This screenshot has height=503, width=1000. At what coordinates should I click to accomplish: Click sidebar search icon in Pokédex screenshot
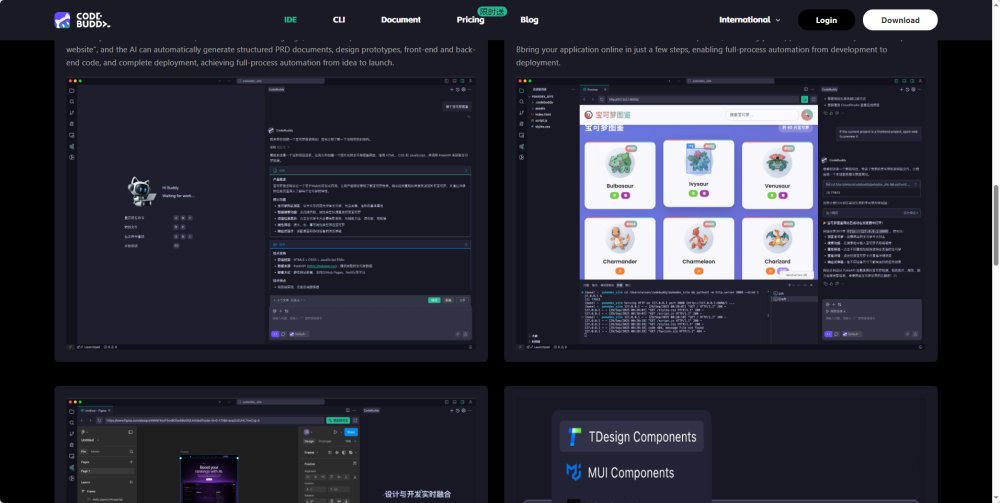click(522, 101)
